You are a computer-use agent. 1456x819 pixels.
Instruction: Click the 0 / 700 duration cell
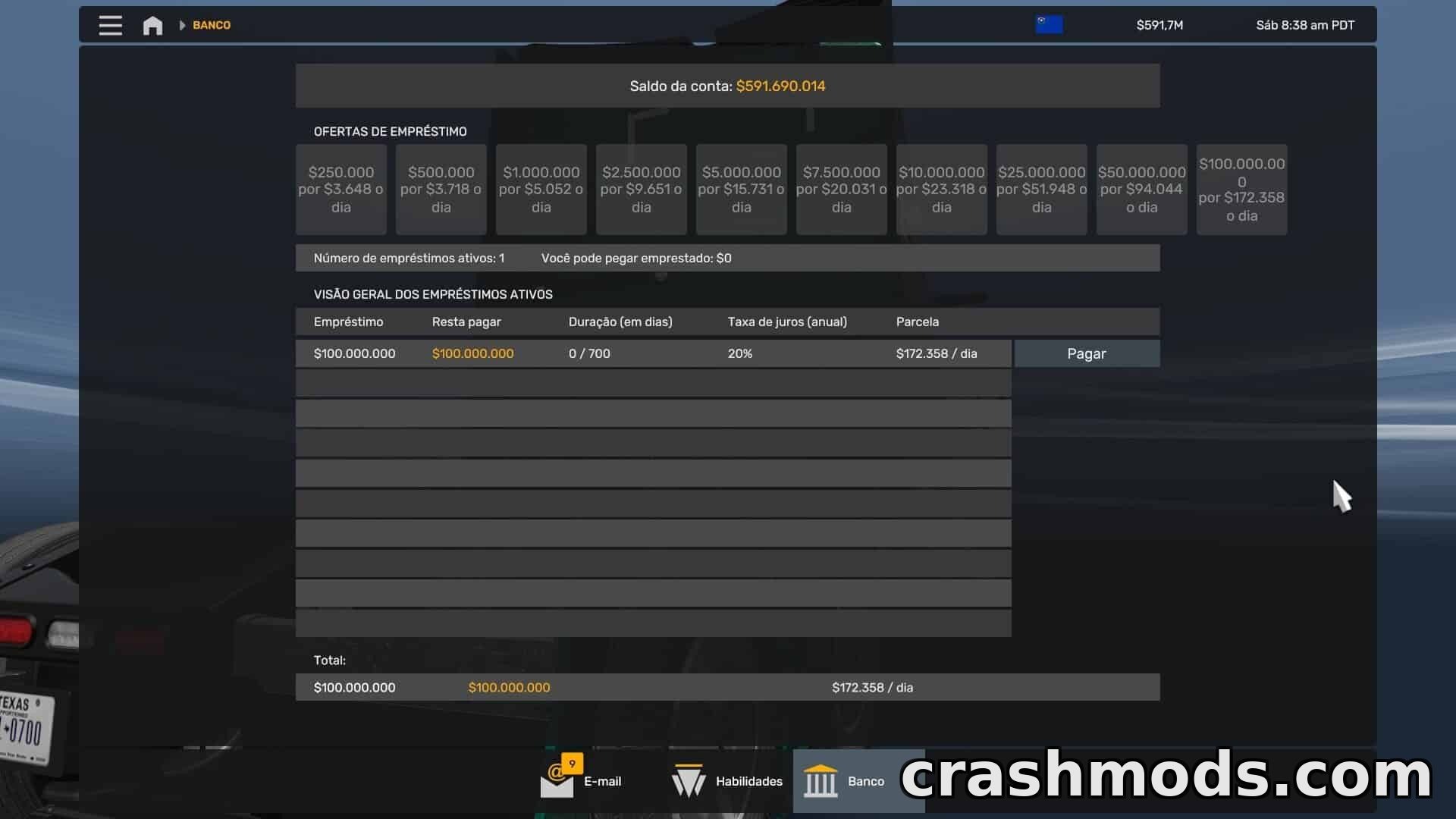pos(589,353)
